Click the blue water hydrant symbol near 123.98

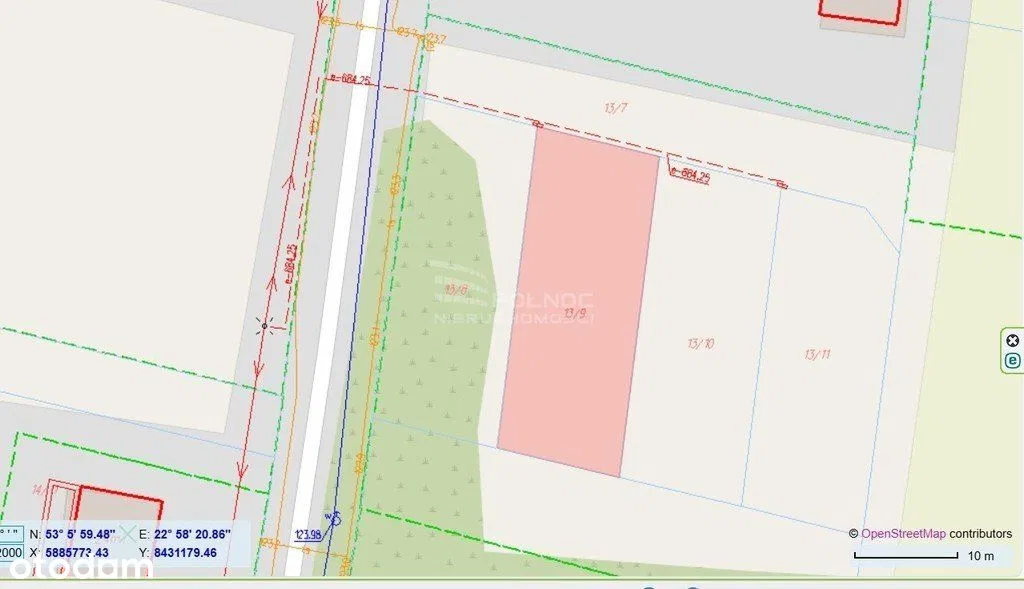pos(334,518)
